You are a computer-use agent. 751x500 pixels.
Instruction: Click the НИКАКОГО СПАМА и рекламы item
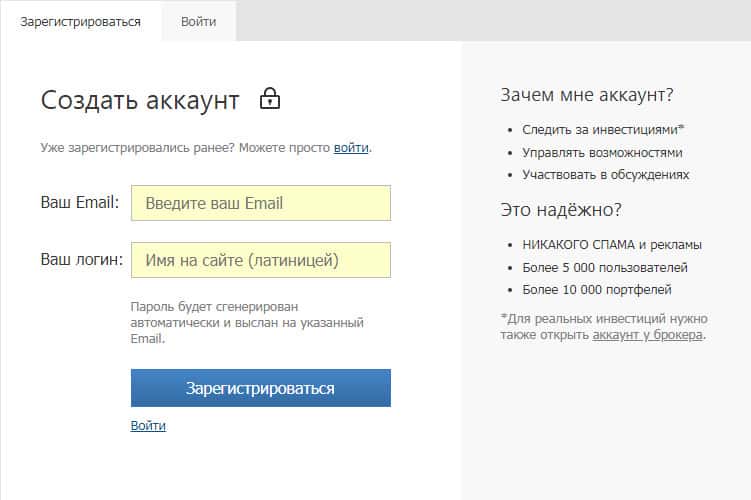(612, 245)
